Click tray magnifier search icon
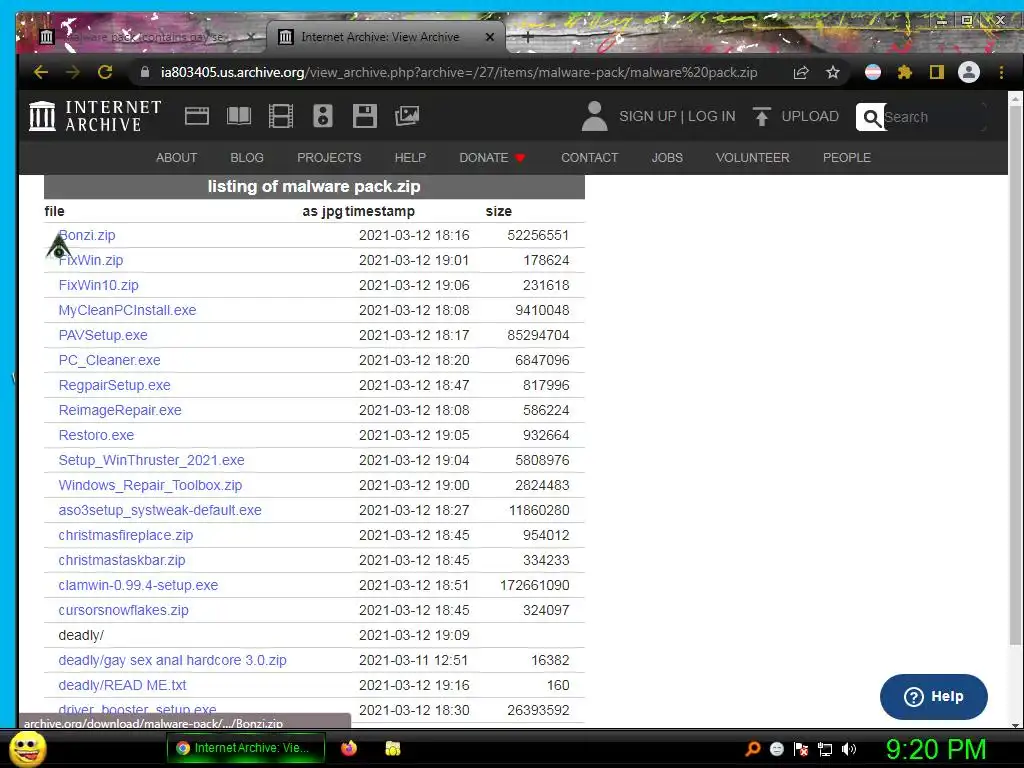1024x768 pixels. pos(752,749)
